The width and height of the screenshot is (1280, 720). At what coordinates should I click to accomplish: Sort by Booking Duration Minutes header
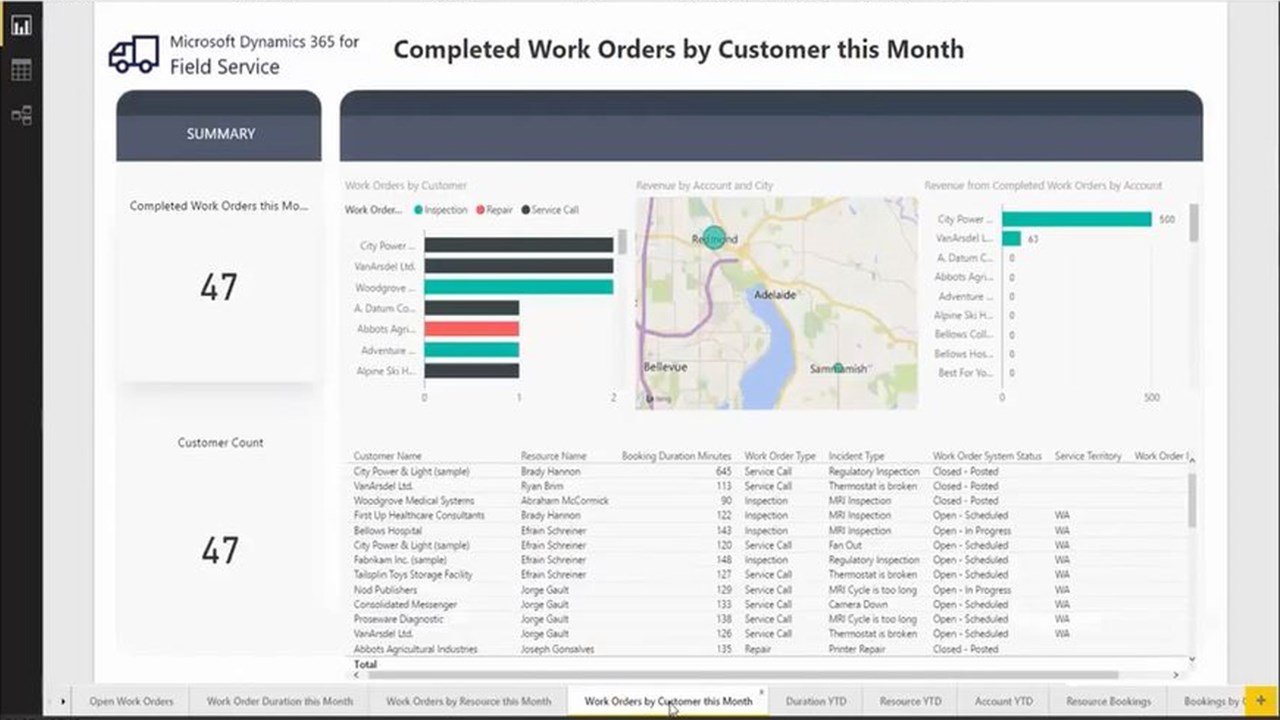click(x=676, y=456)
